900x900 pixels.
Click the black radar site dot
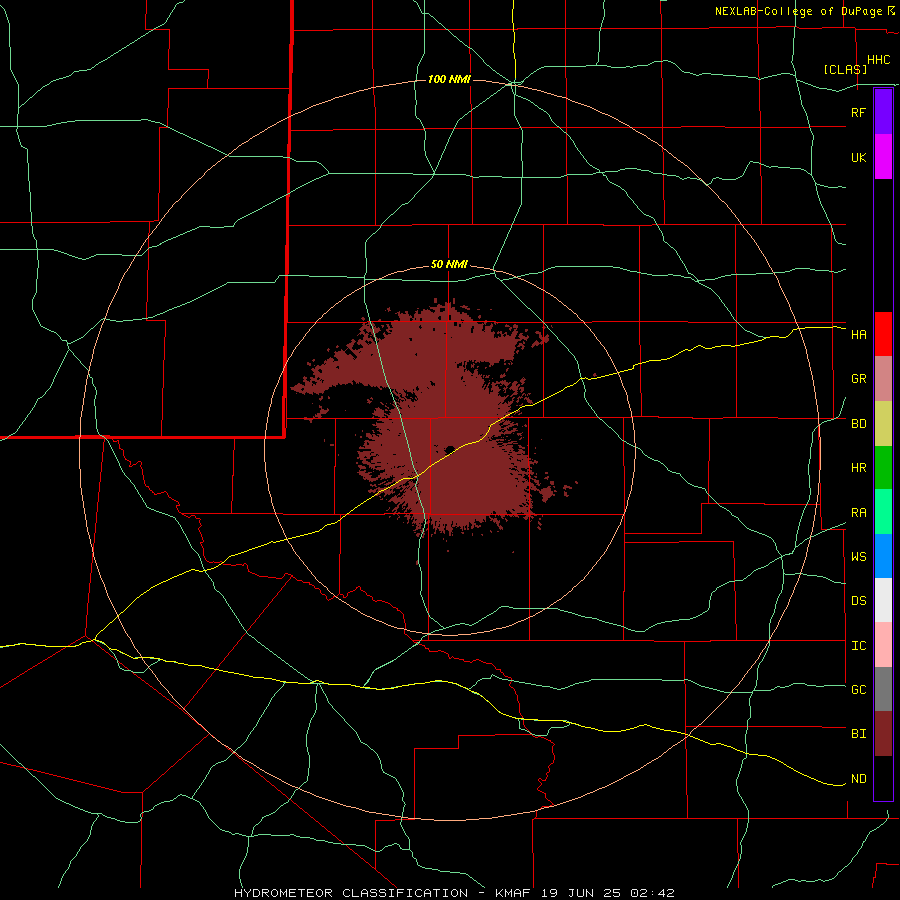tap(450, 449)
